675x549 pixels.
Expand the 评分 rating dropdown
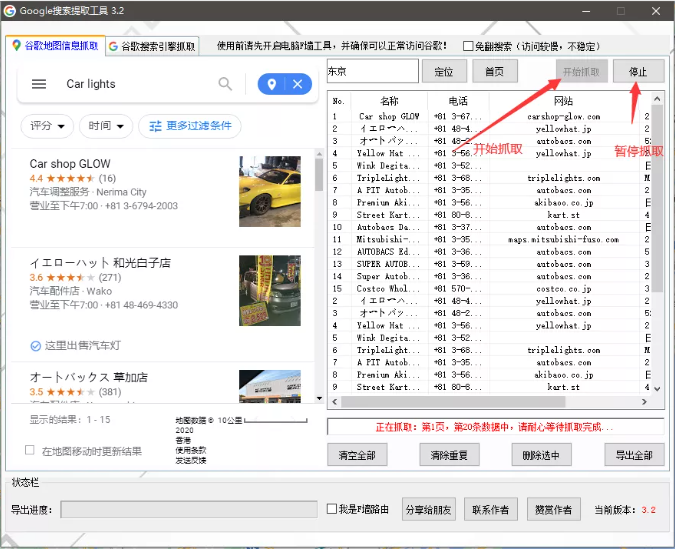(47, 126)
